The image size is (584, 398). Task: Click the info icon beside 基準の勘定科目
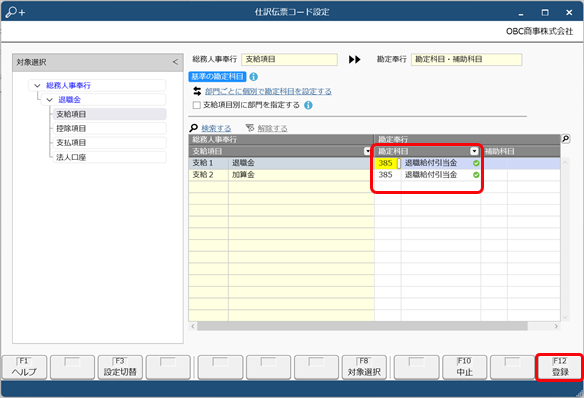point(254,77)
